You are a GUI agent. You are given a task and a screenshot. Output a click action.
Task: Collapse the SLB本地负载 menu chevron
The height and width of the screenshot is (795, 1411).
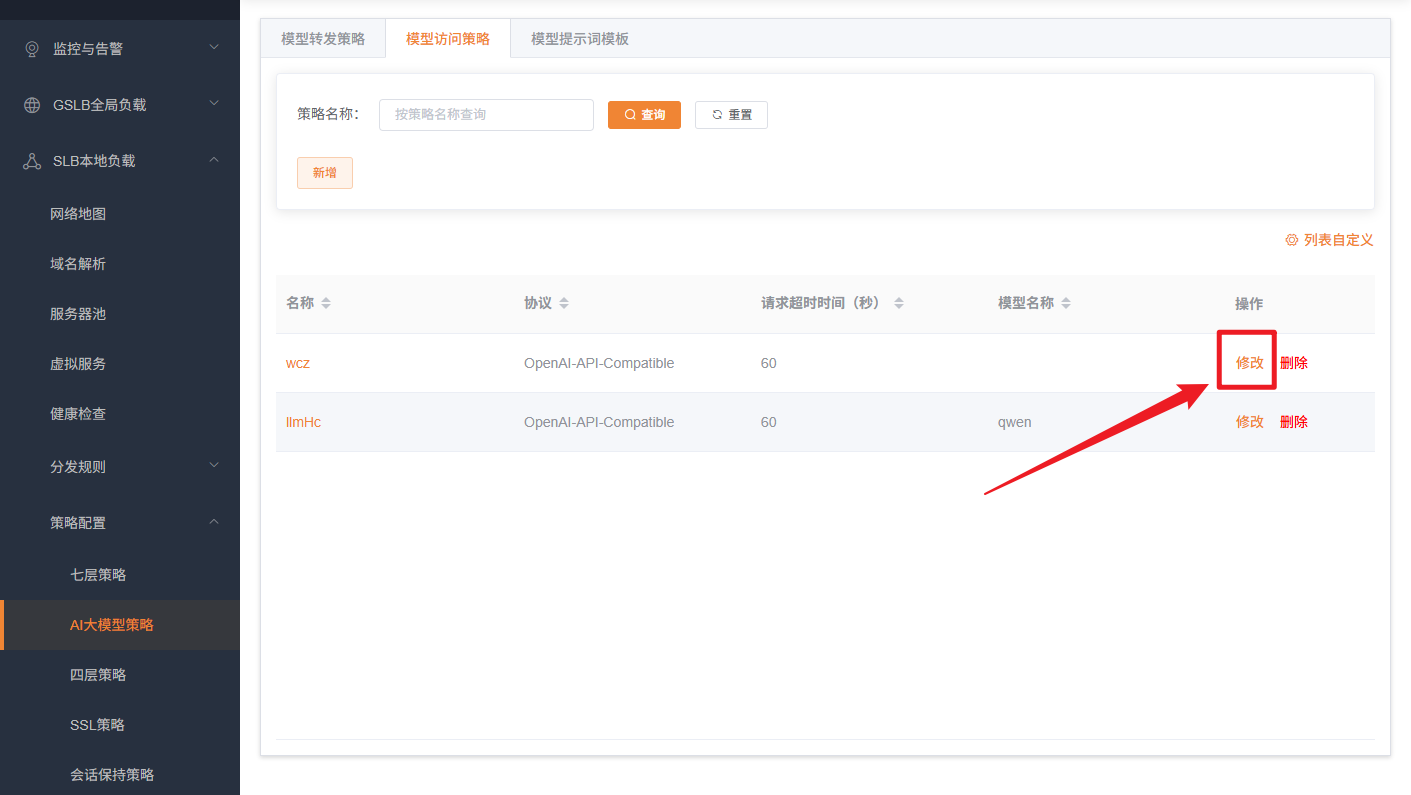pos(214,160)
